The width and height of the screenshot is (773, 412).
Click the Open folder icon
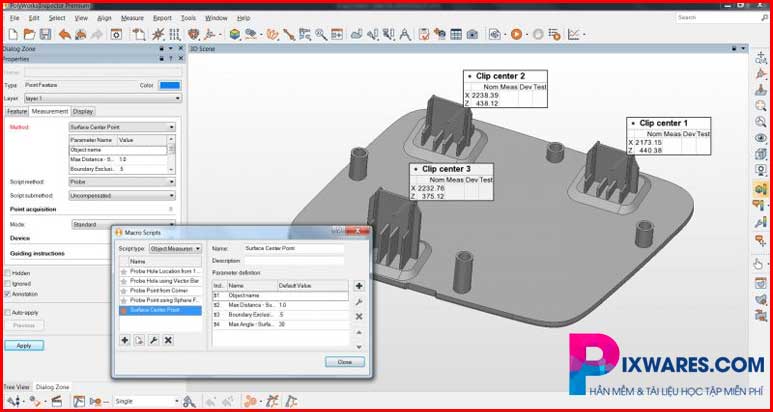coord(30,34)
